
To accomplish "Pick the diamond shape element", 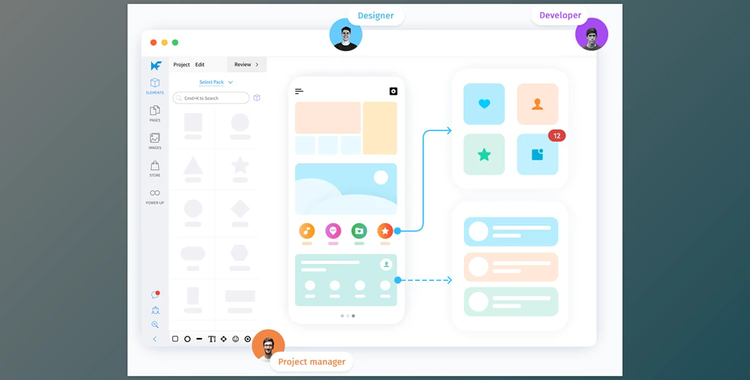I will (240, 209).
